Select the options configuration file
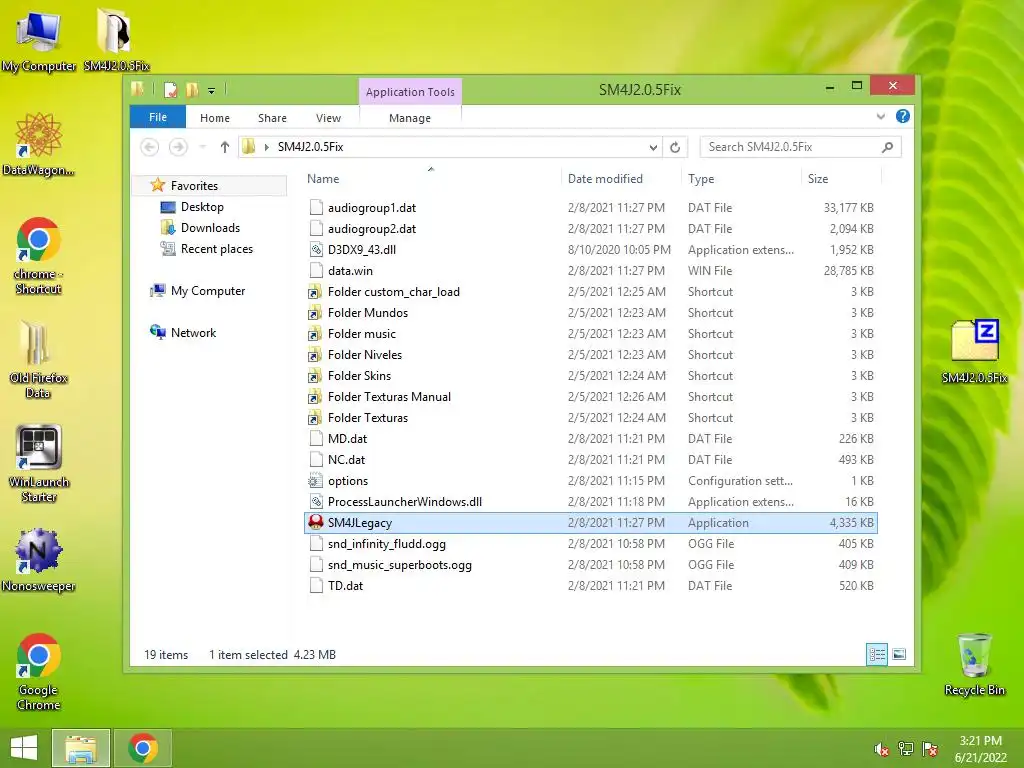The image size is (1024, 768). point(590,481)
